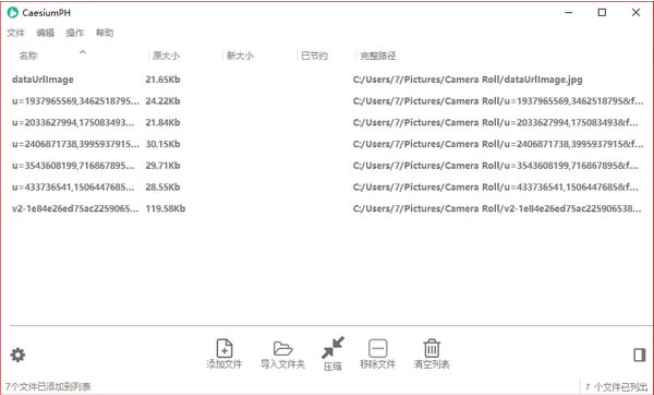The image size is (654, 395).
Task: Click the 21.84Kb size value
Action: tap(163, 122)
